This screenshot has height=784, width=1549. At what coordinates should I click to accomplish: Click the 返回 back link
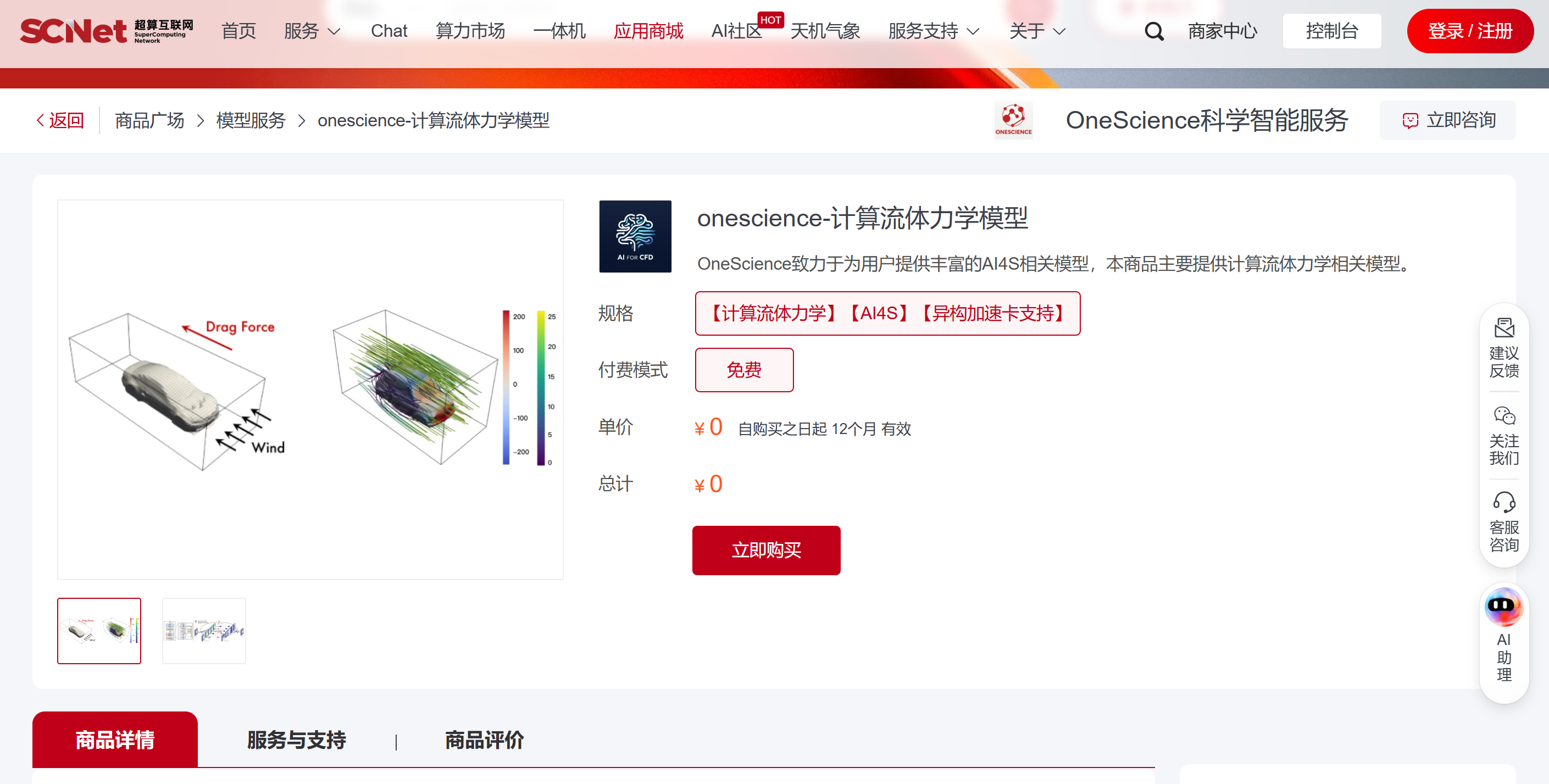[x=60, y=120]
